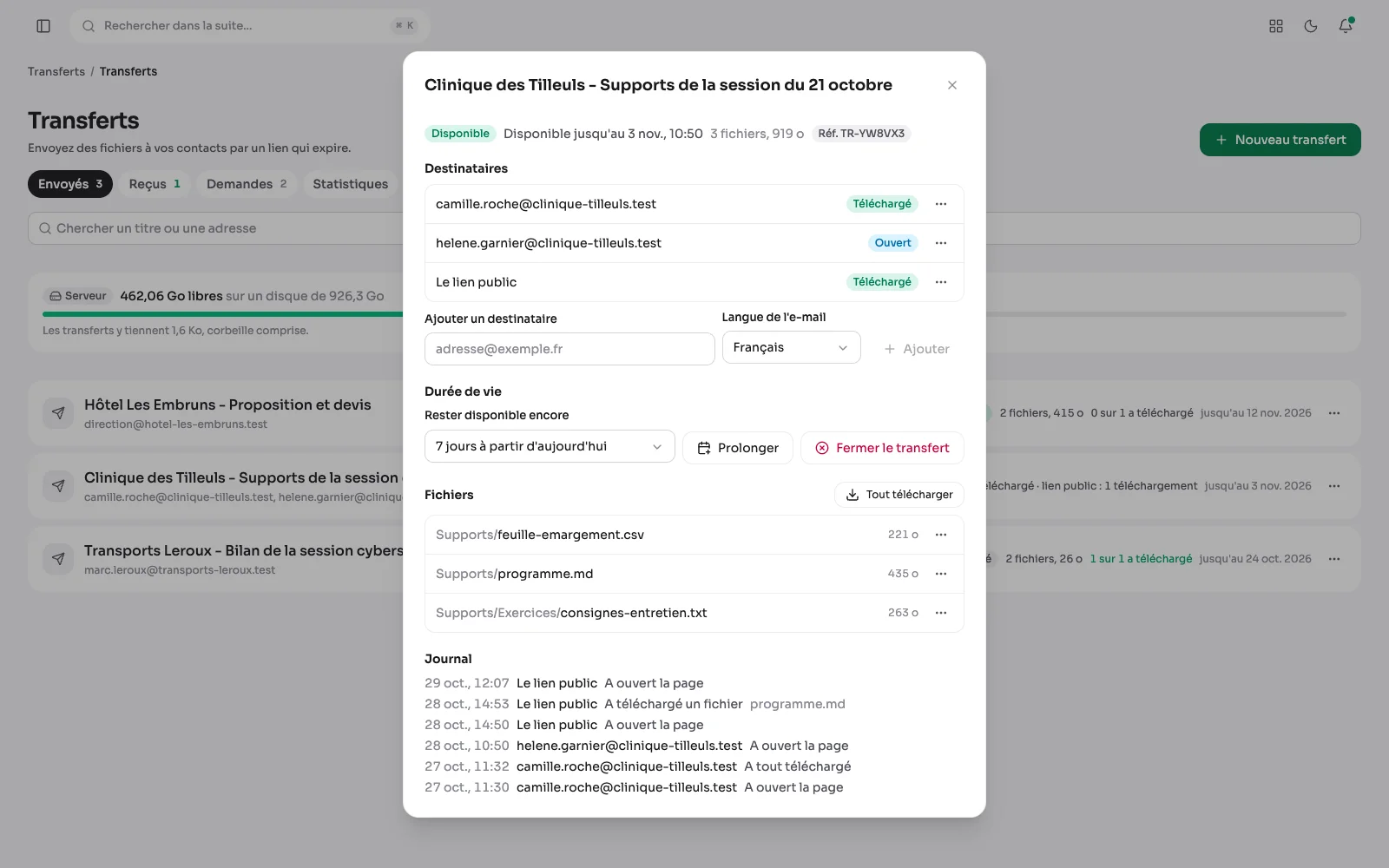1389x868 pixels.
Task: Switch to the Reçus tab
Action: click(x=155, y=184)
